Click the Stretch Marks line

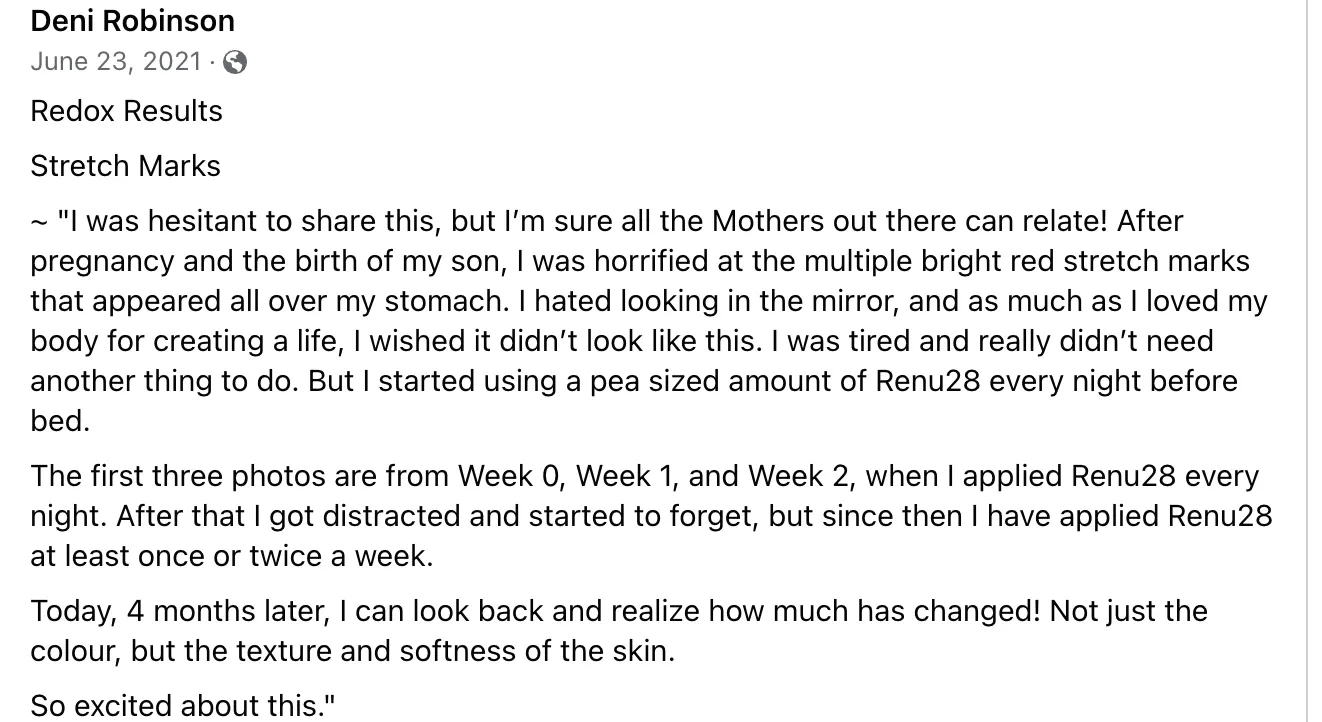click(x=126, y=166)
